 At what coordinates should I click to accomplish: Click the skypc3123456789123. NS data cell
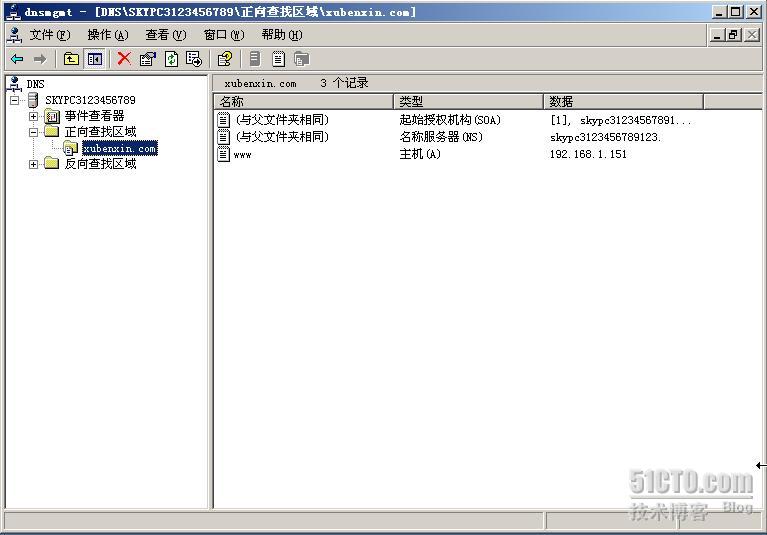pyautogui.click(x=606, y=137)
